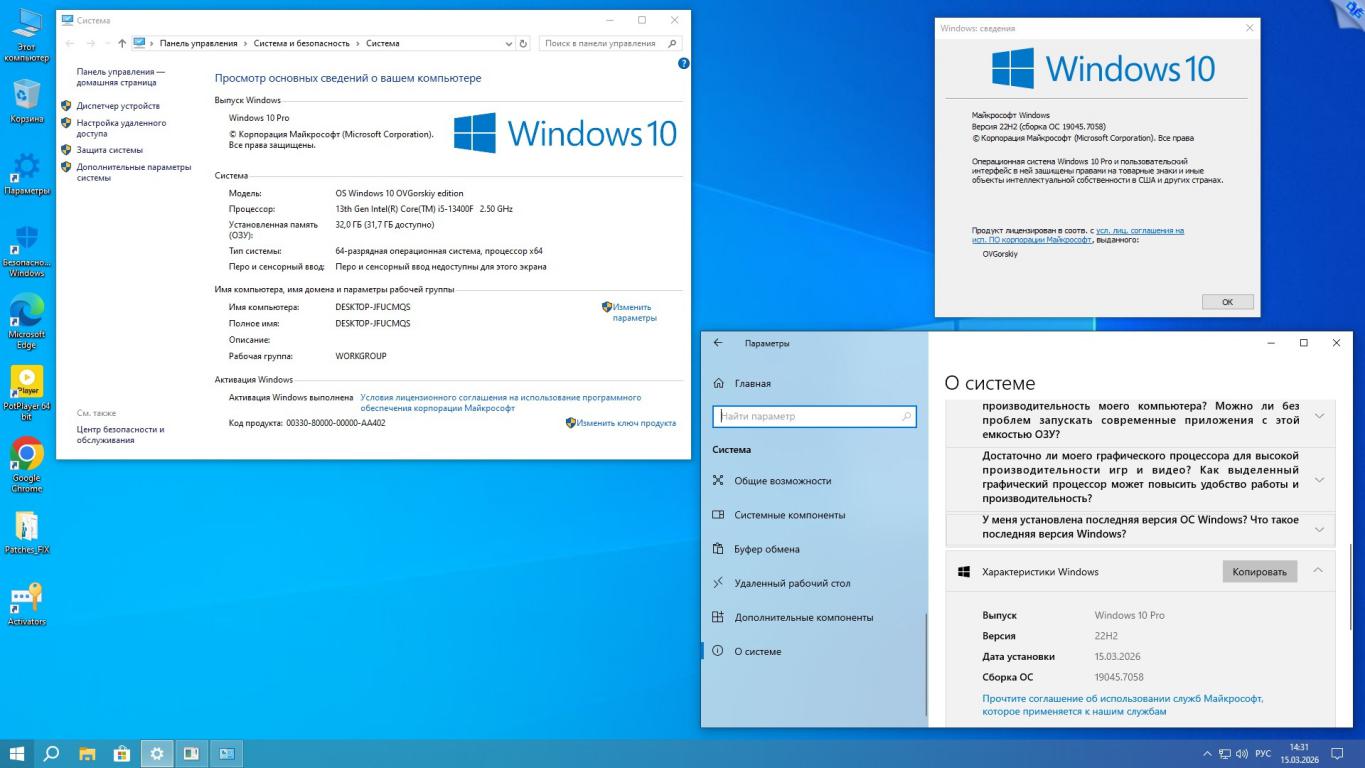The height and width of the screenshot is (768, 1365).
Task: Click the blue help question mark icon
Action: point(684,63)
